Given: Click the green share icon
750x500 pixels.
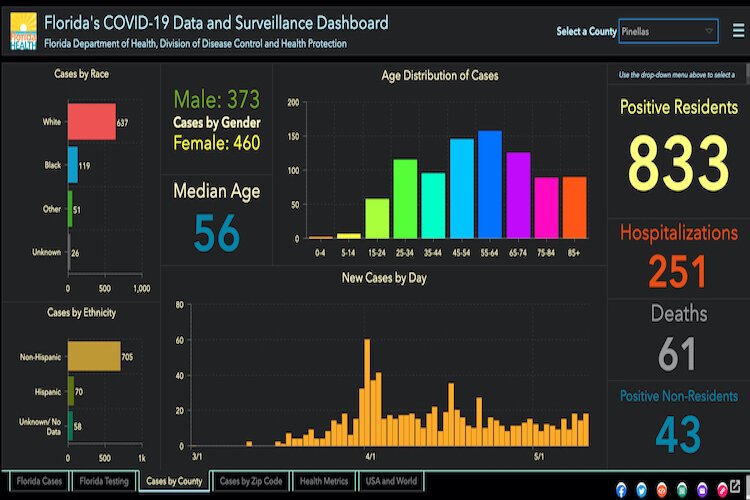Looking at the screenshot, I should (x=680, y=488).
